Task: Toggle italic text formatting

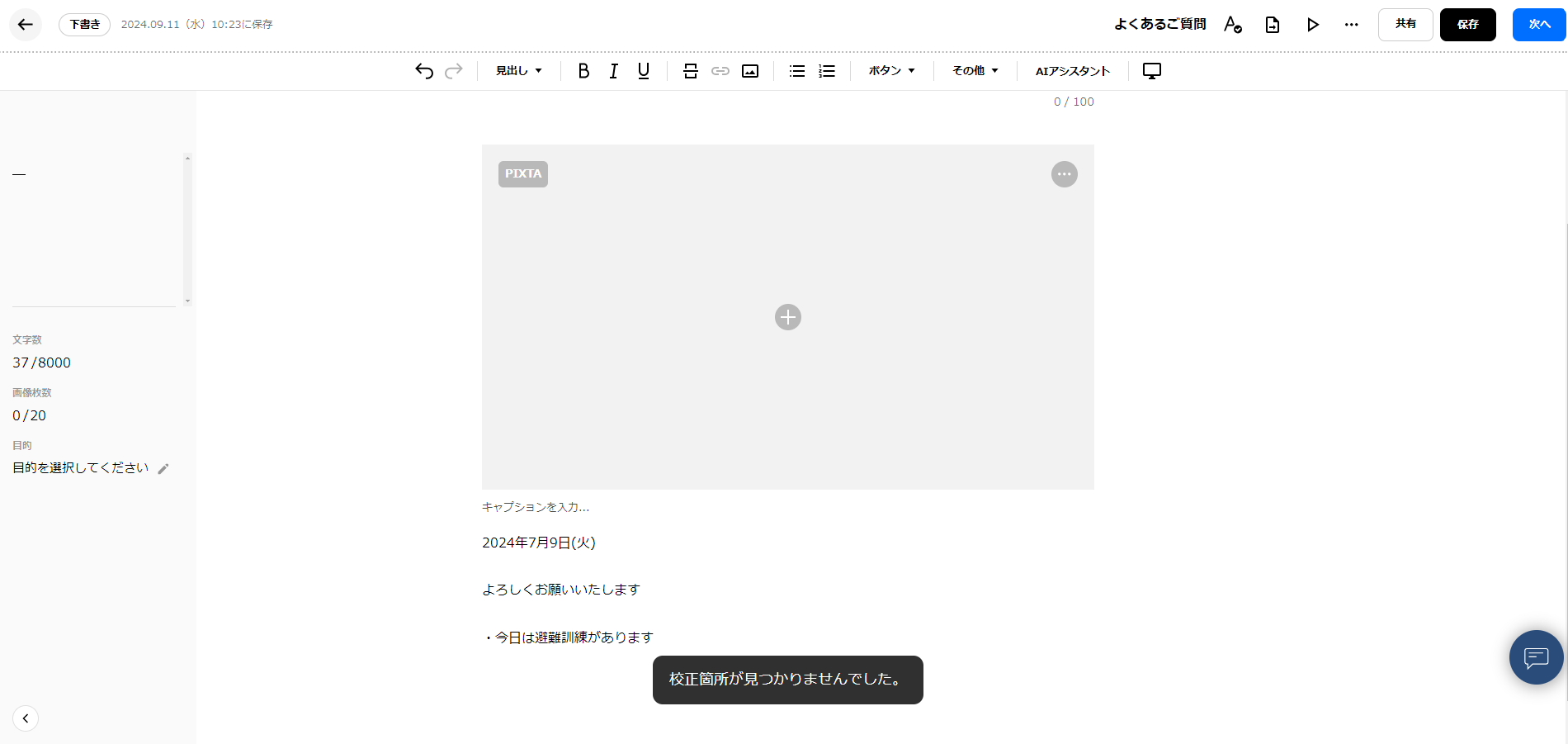Action: coord(613,71)
